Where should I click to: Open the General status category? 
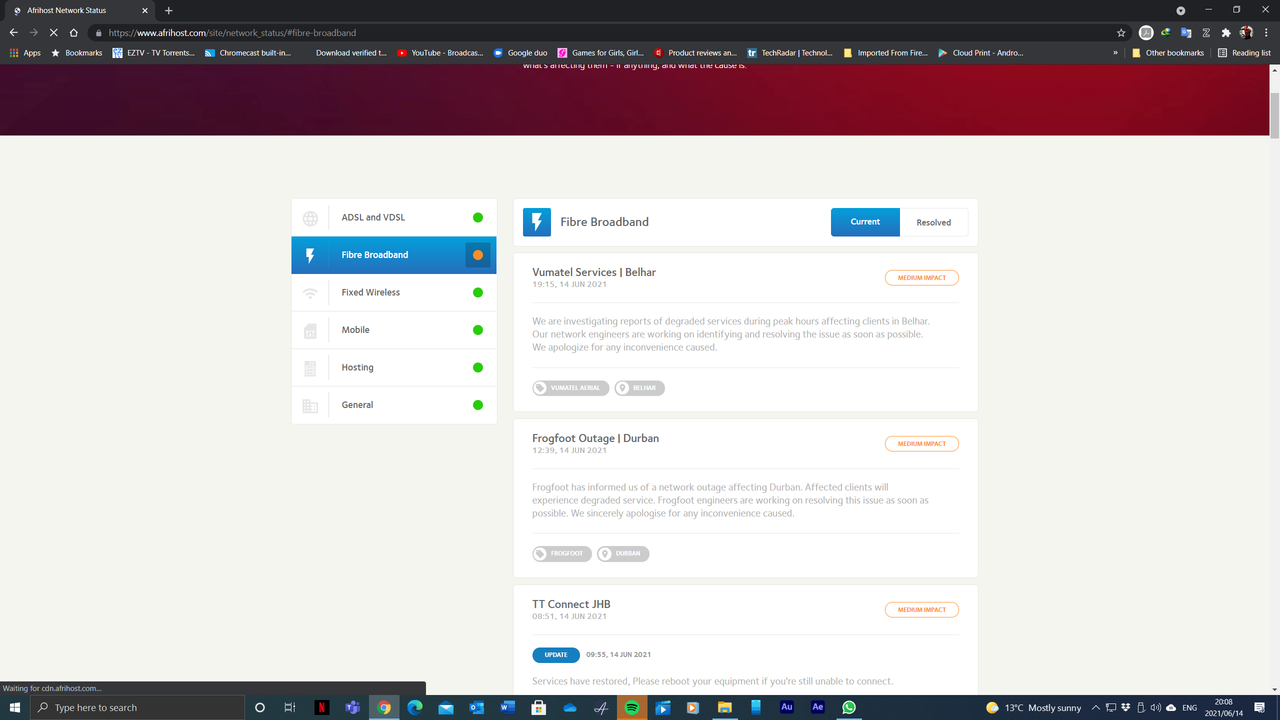tap(394, 405)
